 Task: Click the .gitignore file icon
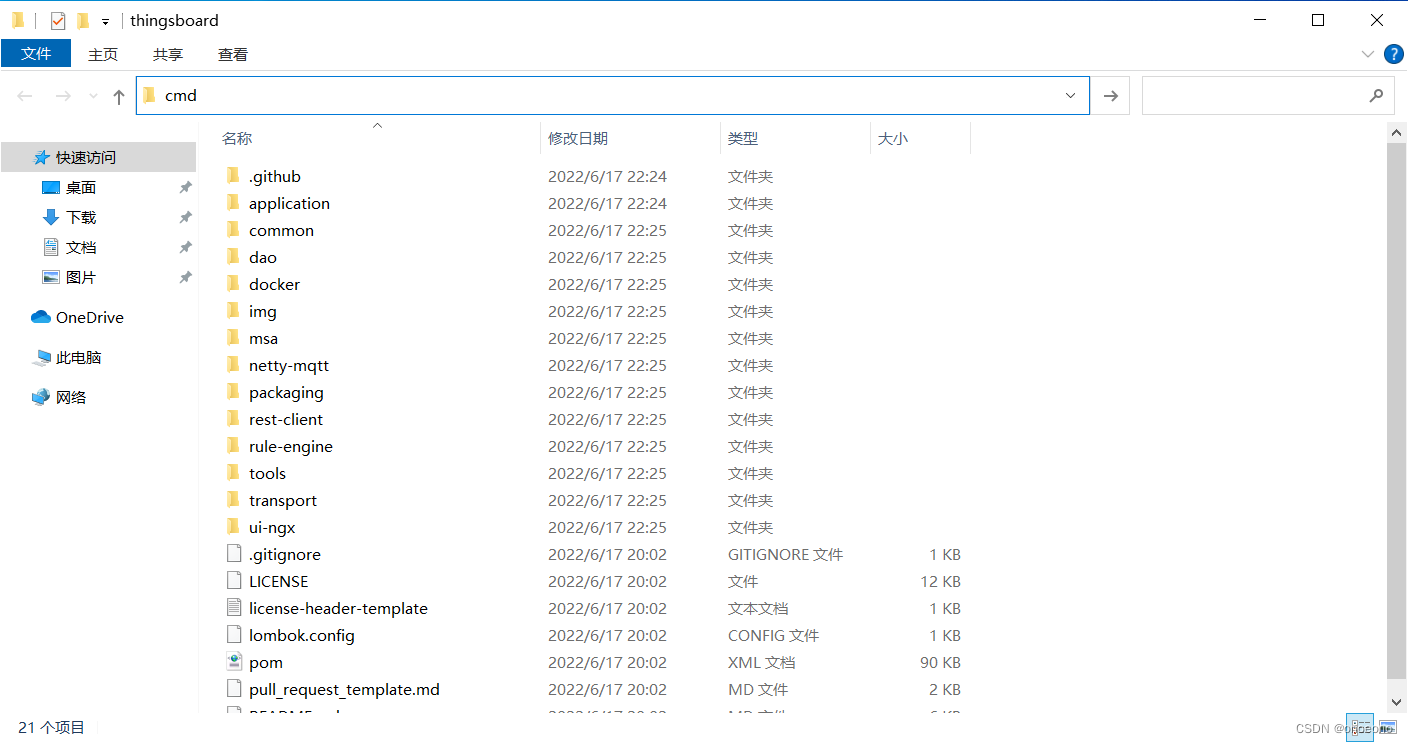click(233, 554)
